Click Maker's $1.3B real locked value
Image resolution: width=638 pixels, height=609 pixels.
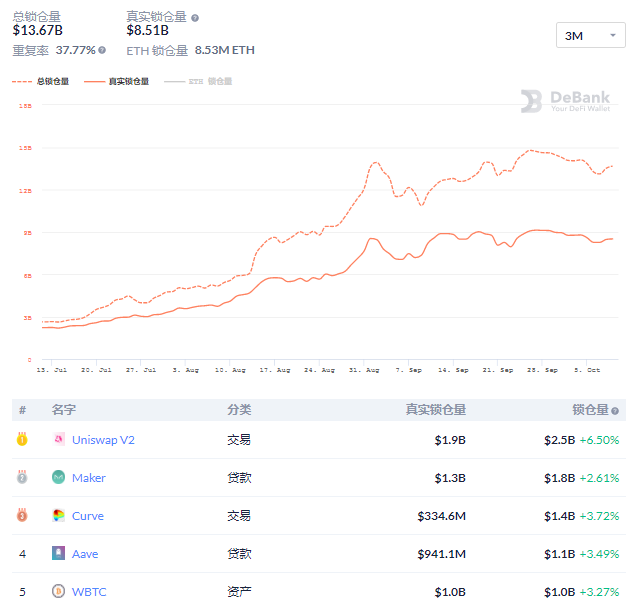tap(450, 478)
